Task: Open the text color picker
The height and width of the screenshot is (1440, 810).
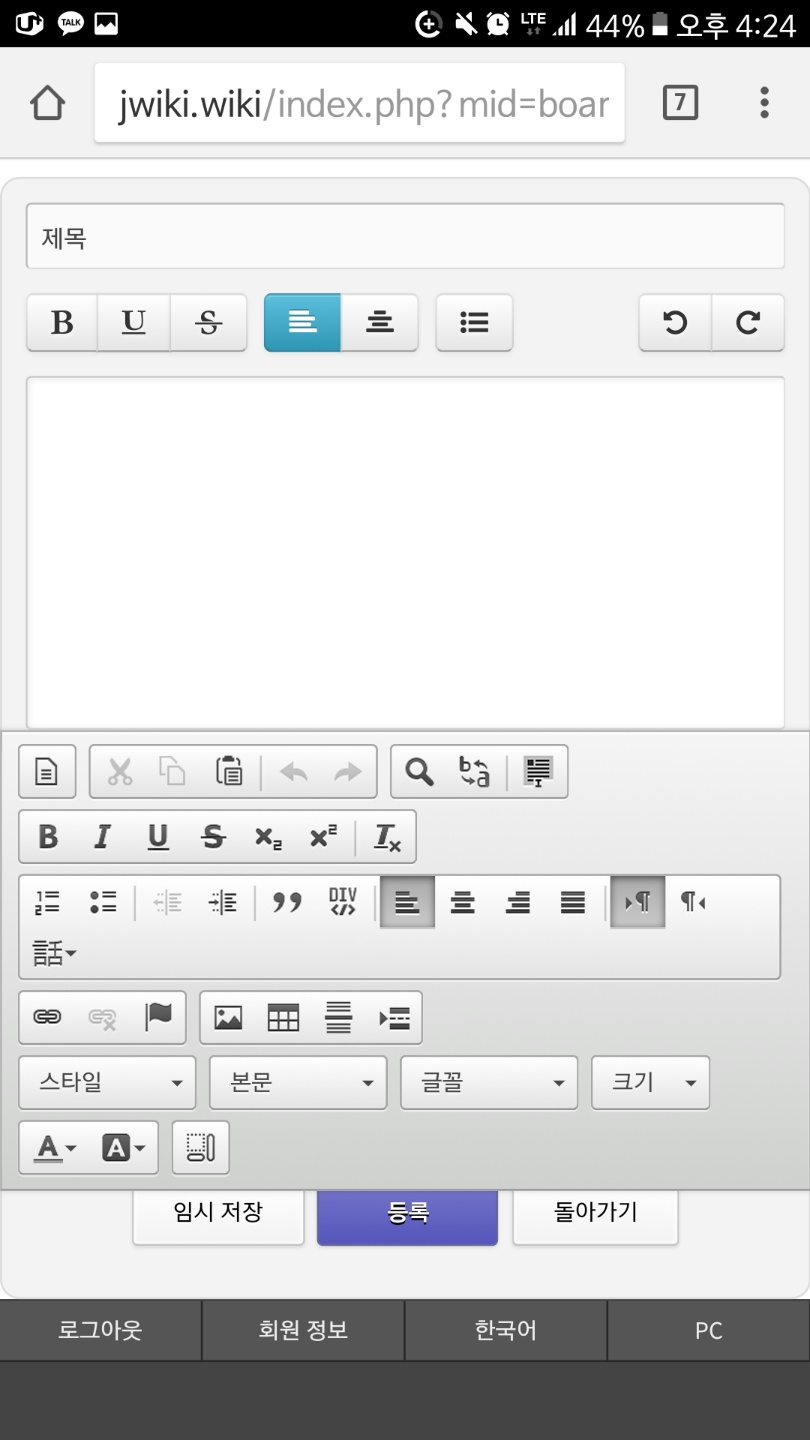Action: coord(55,1148)
